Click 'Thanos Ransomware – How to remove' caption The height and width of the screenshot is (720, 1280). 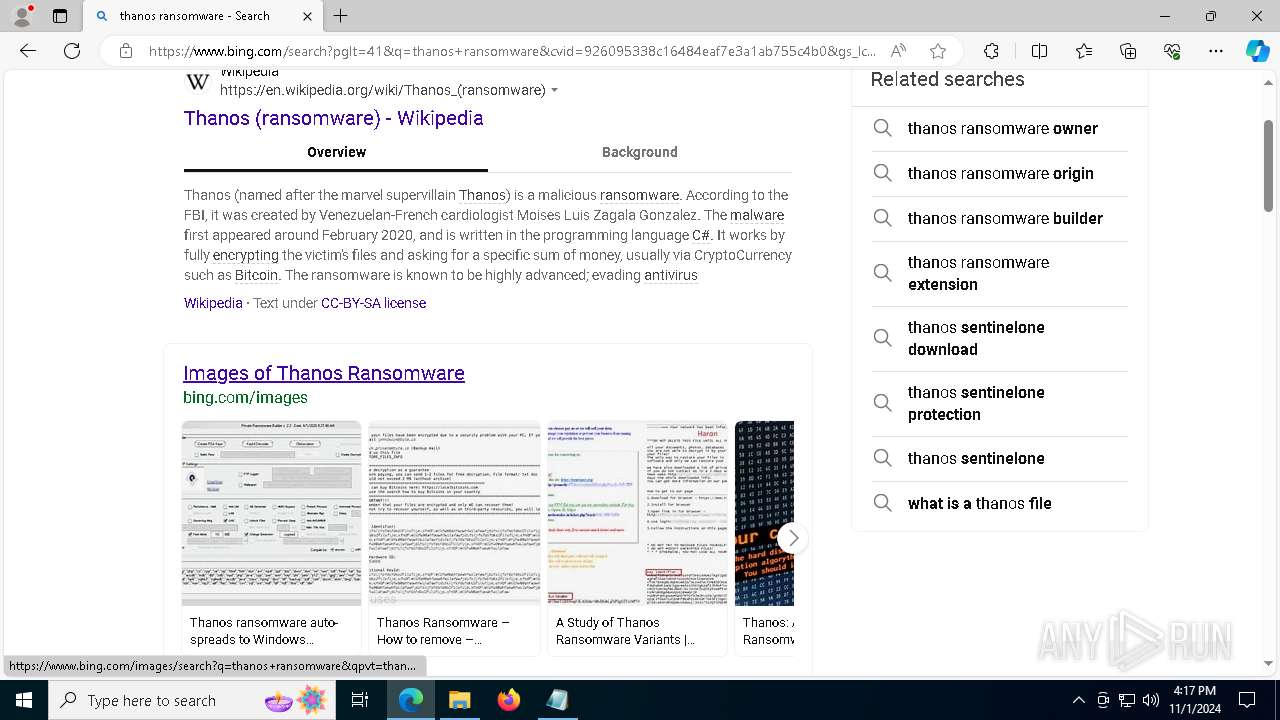[x=443, y=631]
